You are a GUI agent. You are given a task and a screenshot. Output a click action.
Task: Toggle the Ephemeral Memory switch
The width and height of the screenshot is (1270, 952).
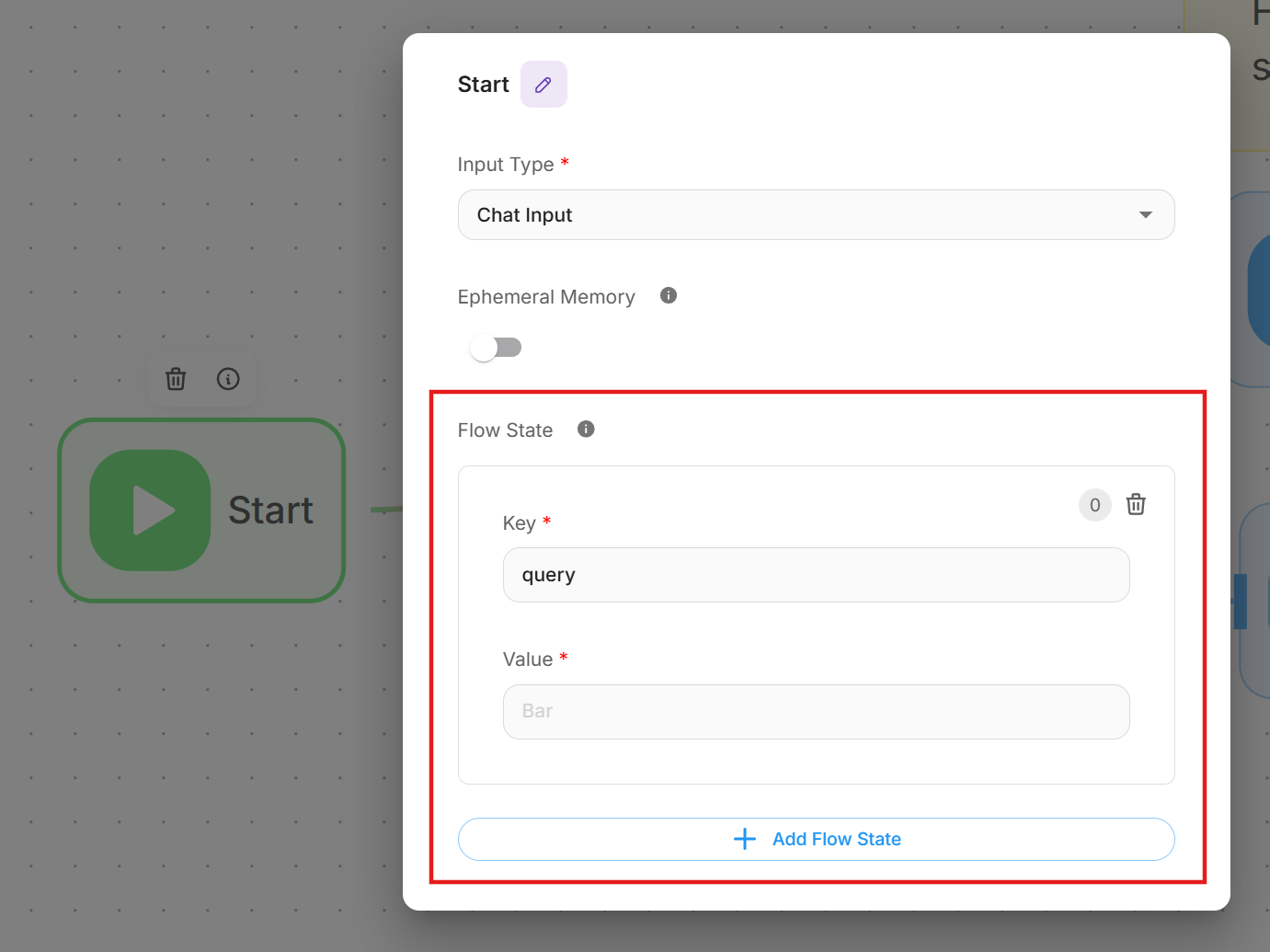(496, 348)
